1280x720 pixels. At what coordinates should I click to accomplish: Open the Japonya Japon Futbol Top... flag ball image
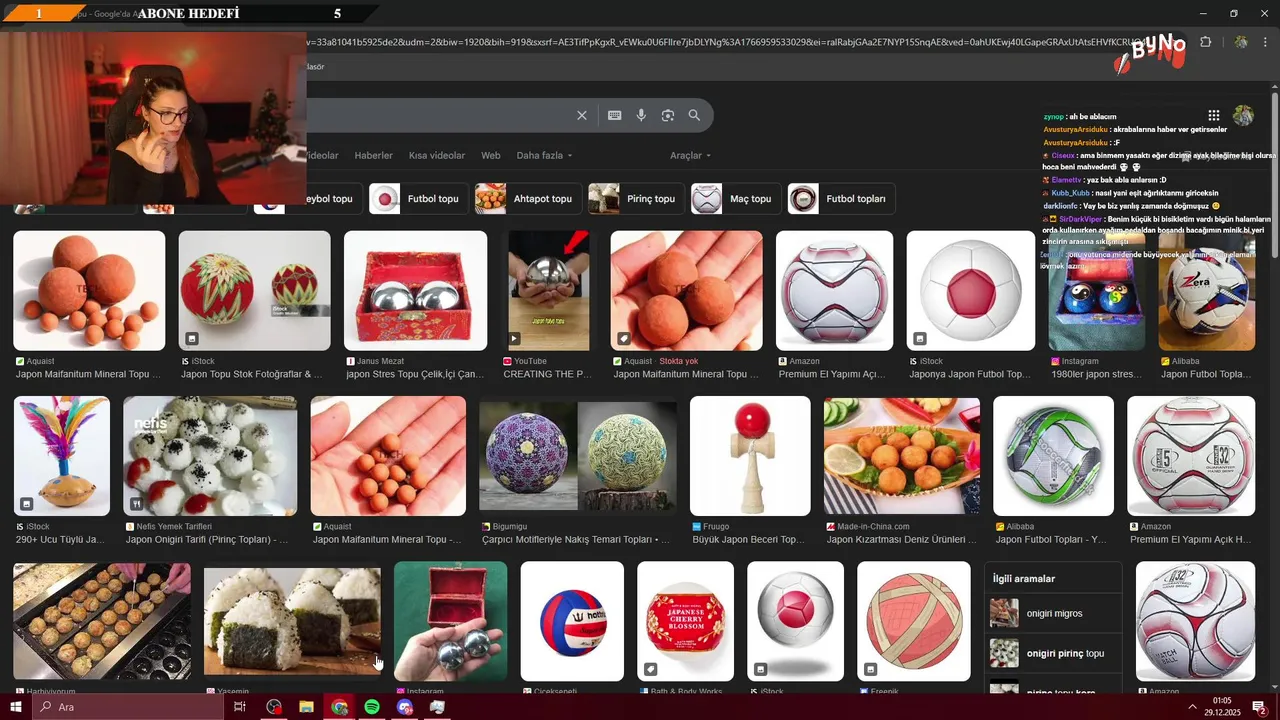coord(971,291)
